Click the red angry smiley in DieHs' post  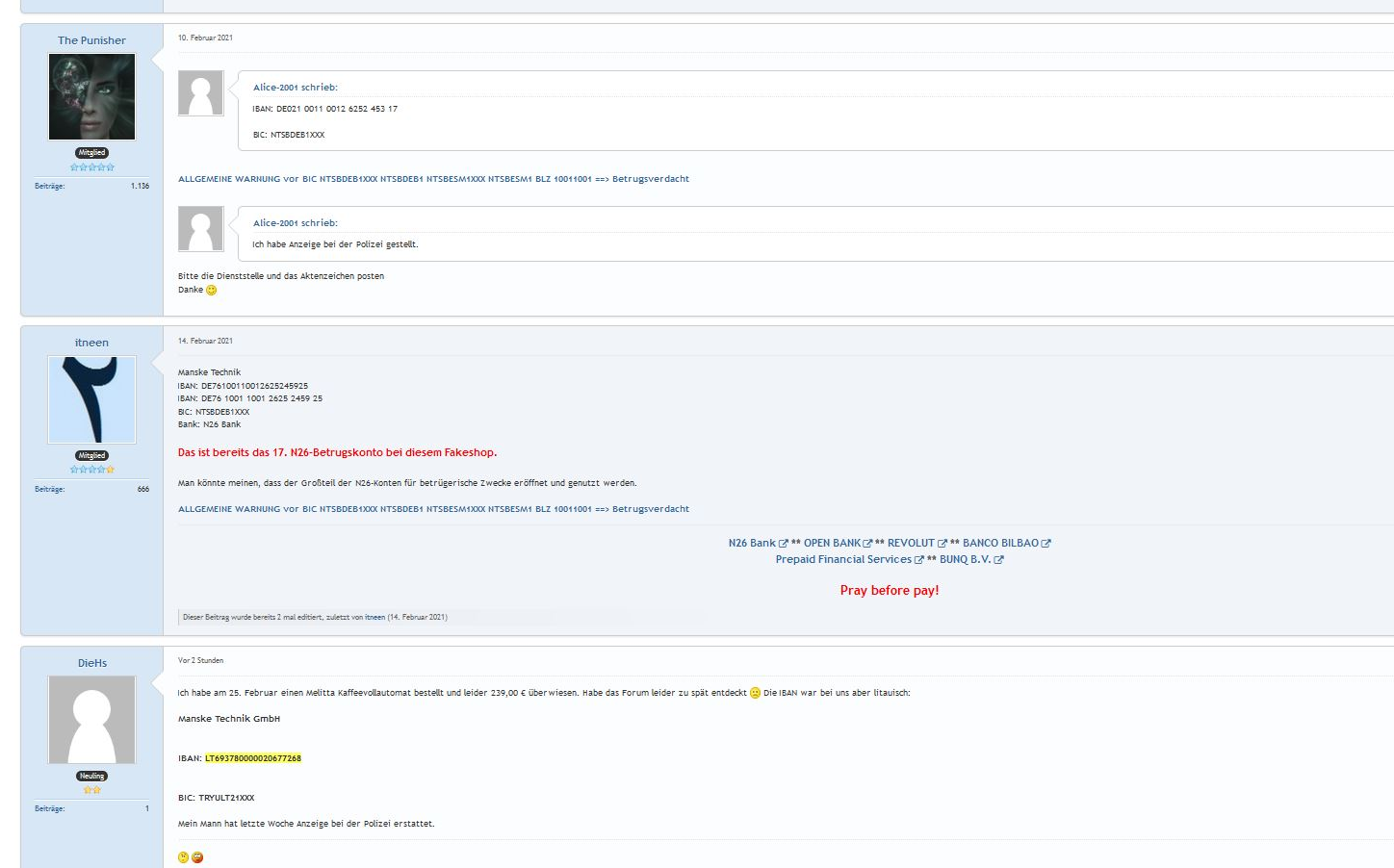click(197, 855)
